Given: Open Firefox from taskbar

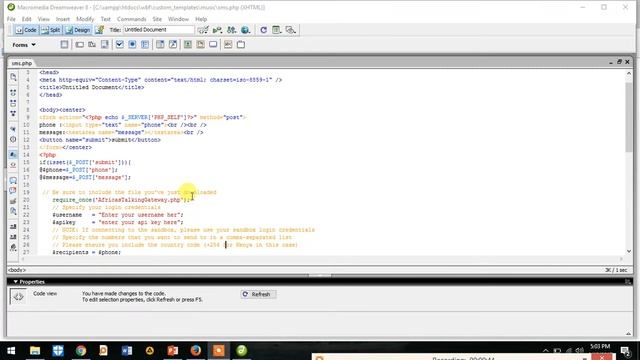Looking at the screenshot, I should (x=196, y=351).
